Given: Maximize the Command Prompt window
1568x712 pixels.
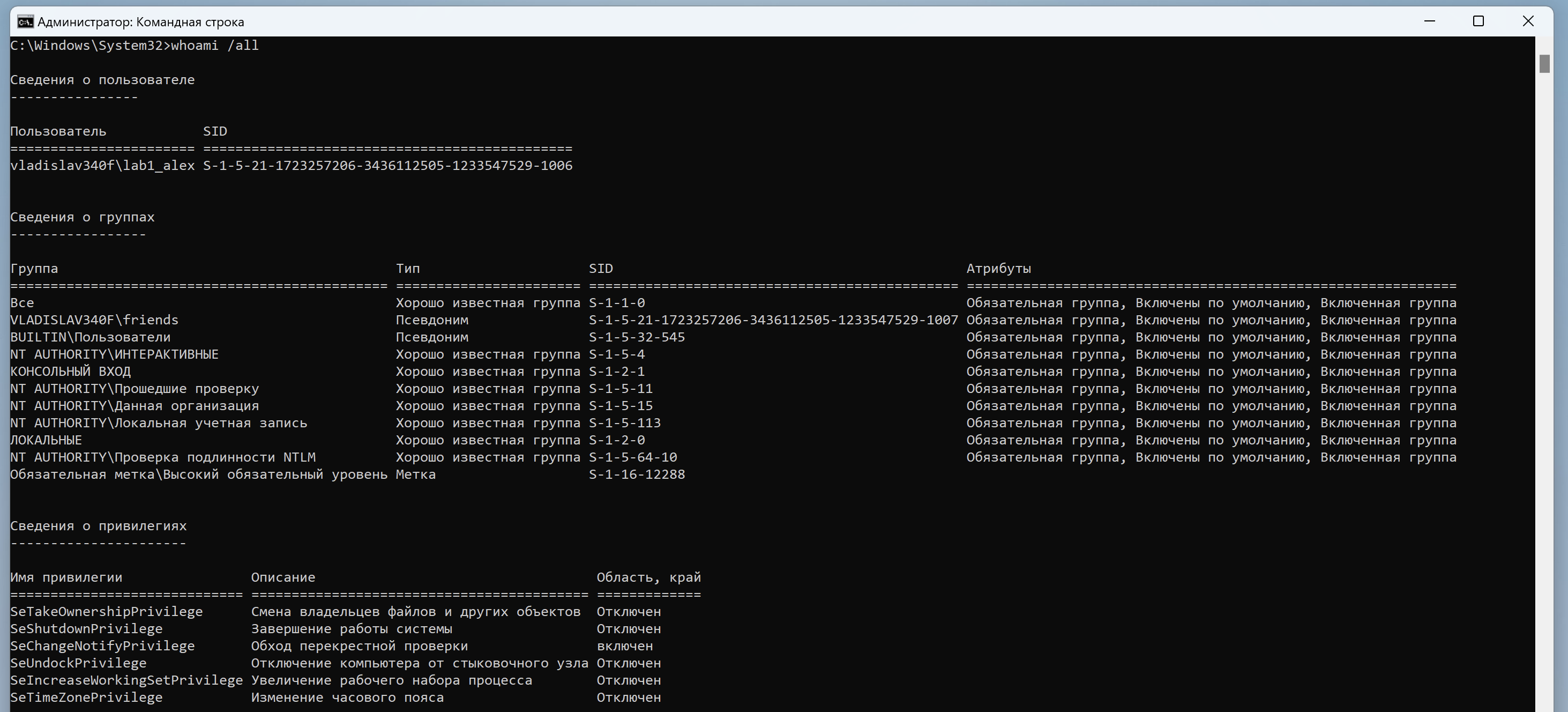Looking at the screenshot, I should pos(1479,21).
